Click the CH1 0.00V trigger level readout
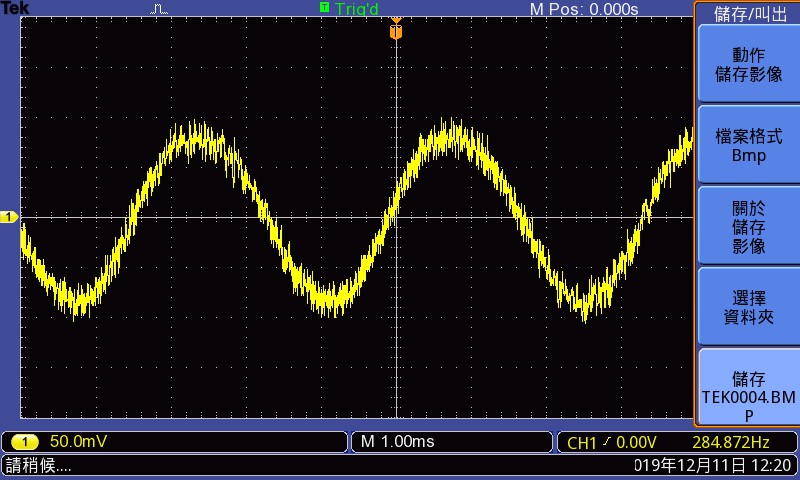 [x=611, y=442]
